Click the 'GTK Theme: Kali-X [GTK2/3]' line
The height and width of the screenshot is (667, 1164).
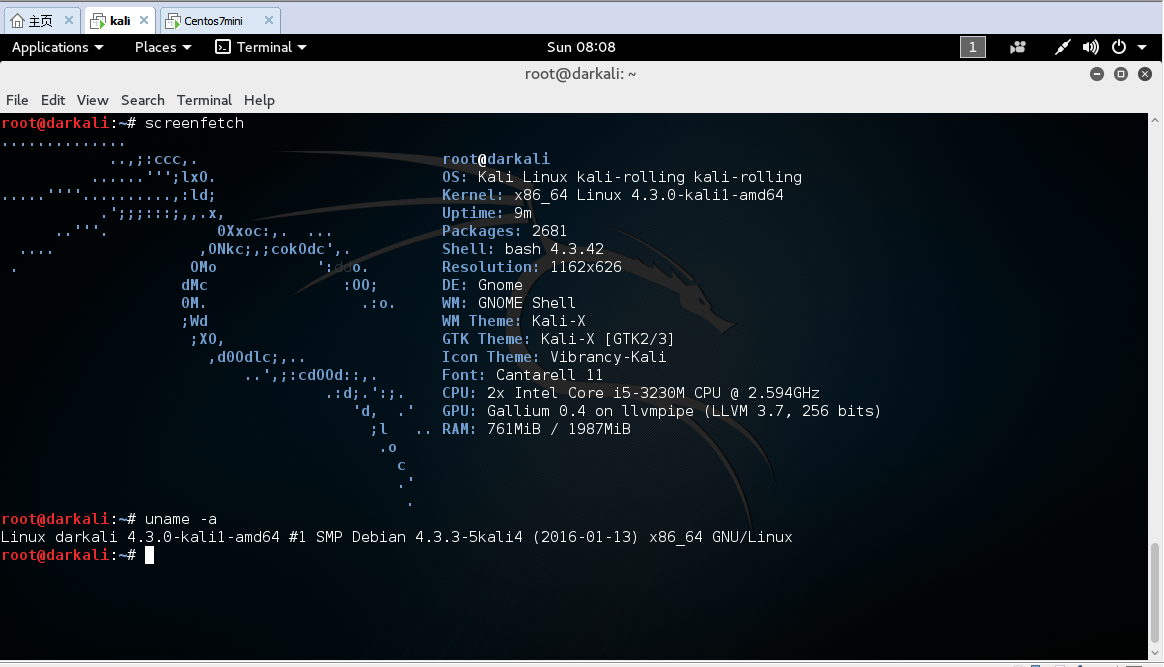coord(558,339)
